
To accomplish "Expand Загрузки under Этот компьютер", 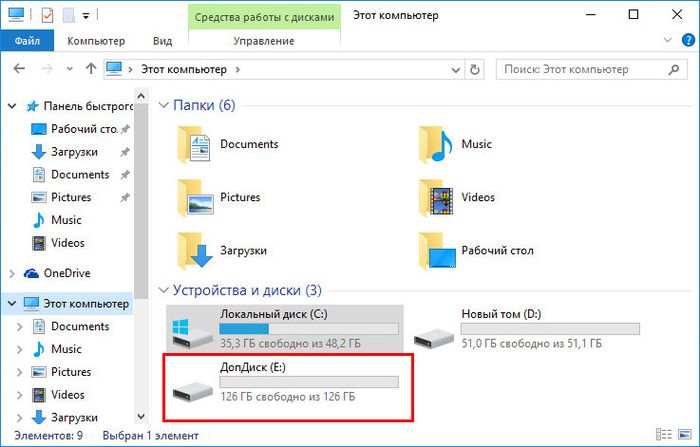I will point(19,418).
